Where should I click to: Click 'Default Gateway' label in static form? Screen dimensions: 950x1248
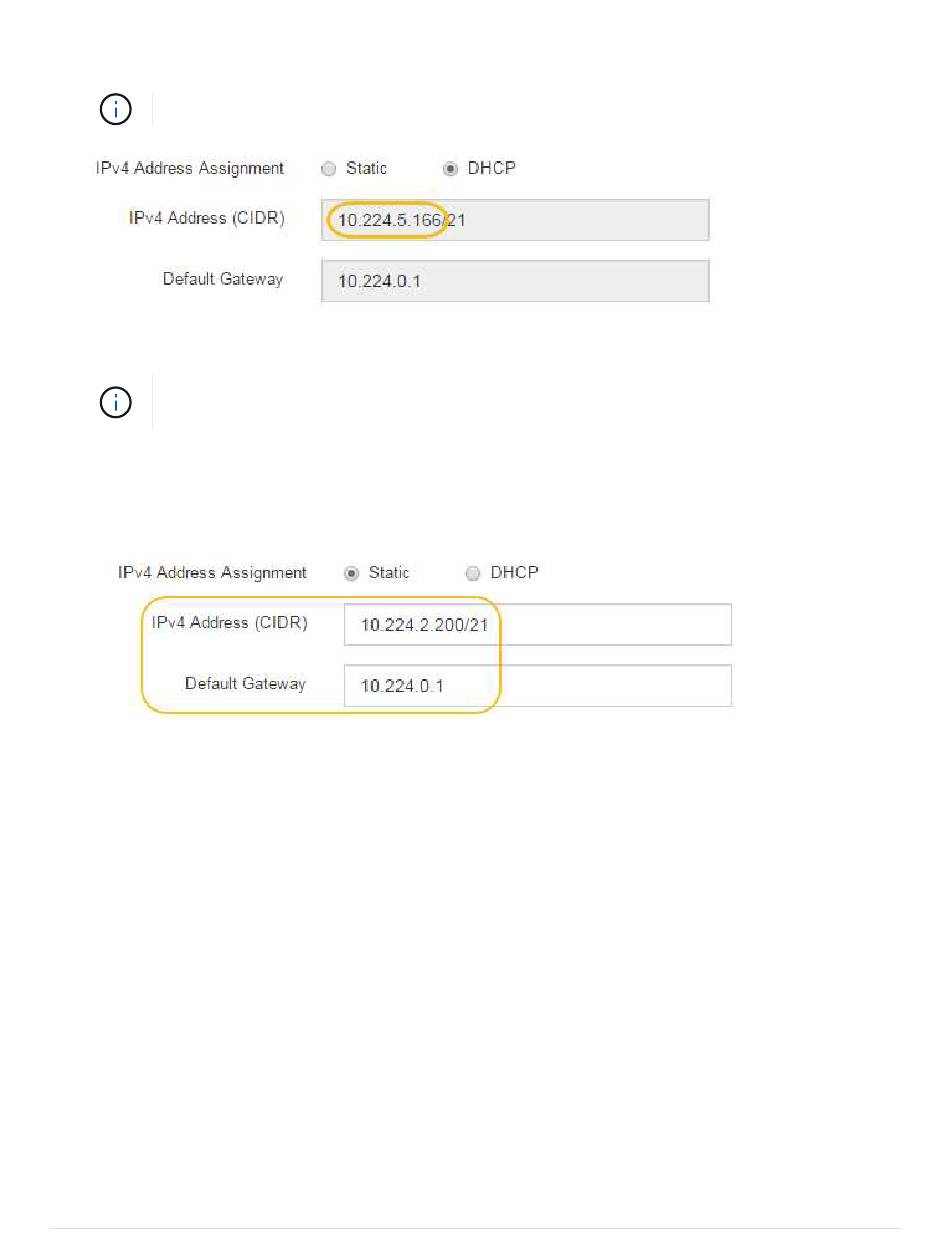pyautogui.click(x=246, y=684)
